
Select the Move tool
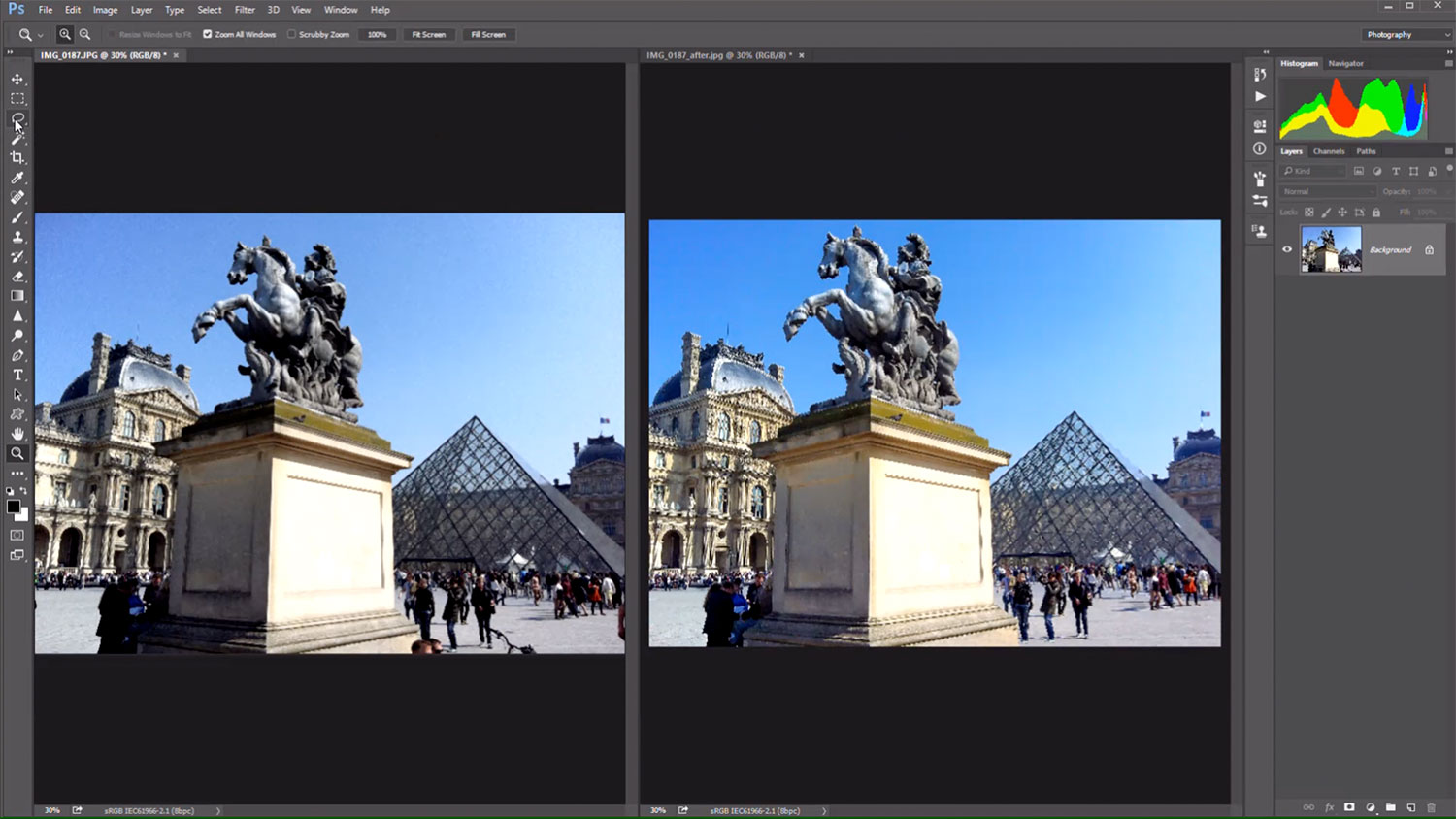coord(17,79)
